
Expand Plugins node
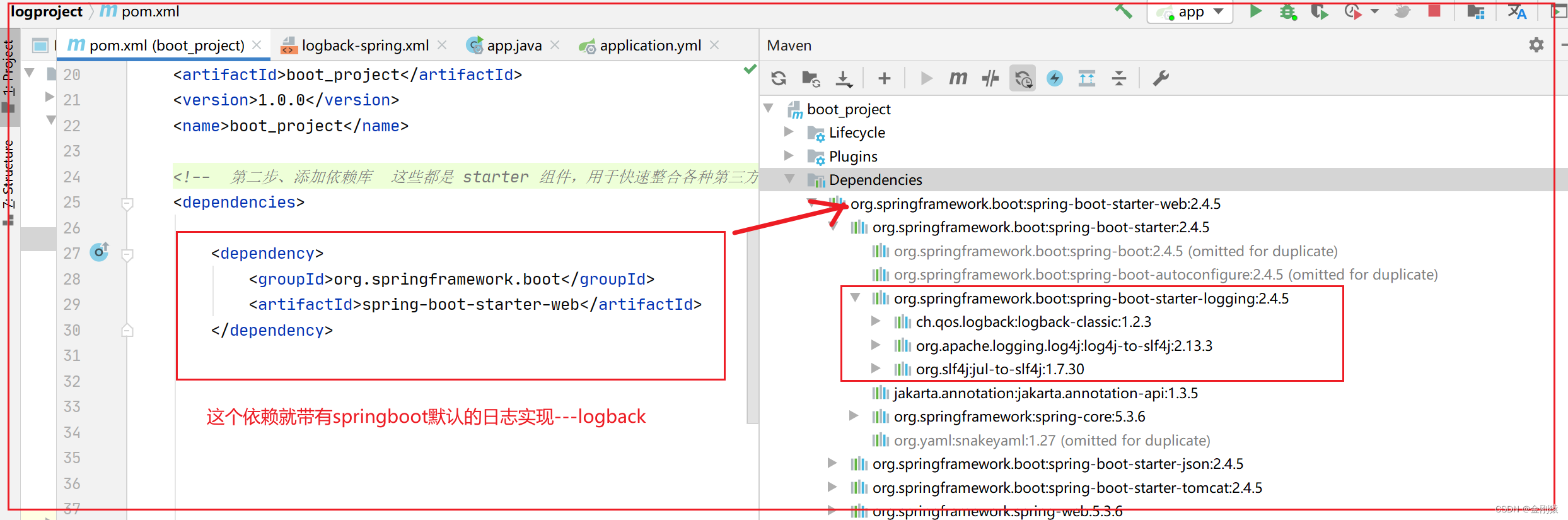[x=788, y=155]
